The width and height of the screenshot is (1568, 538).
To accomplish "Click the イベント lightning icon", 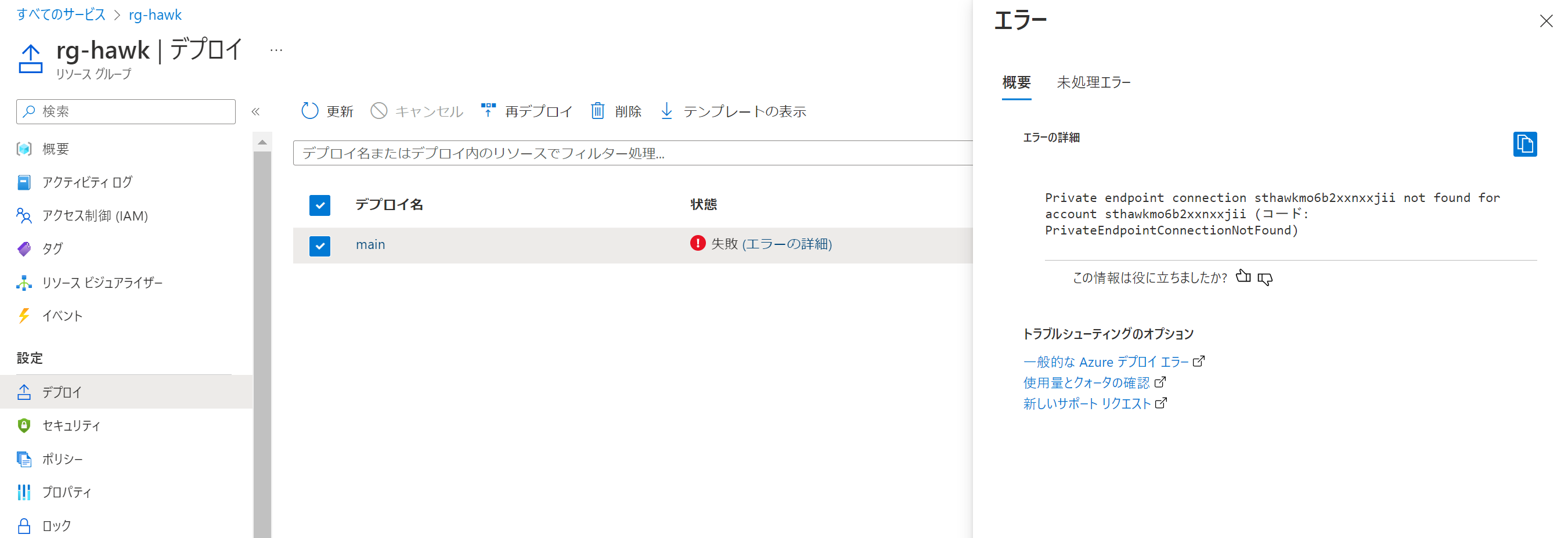I will pyautogui.click(x=24, y=315).
